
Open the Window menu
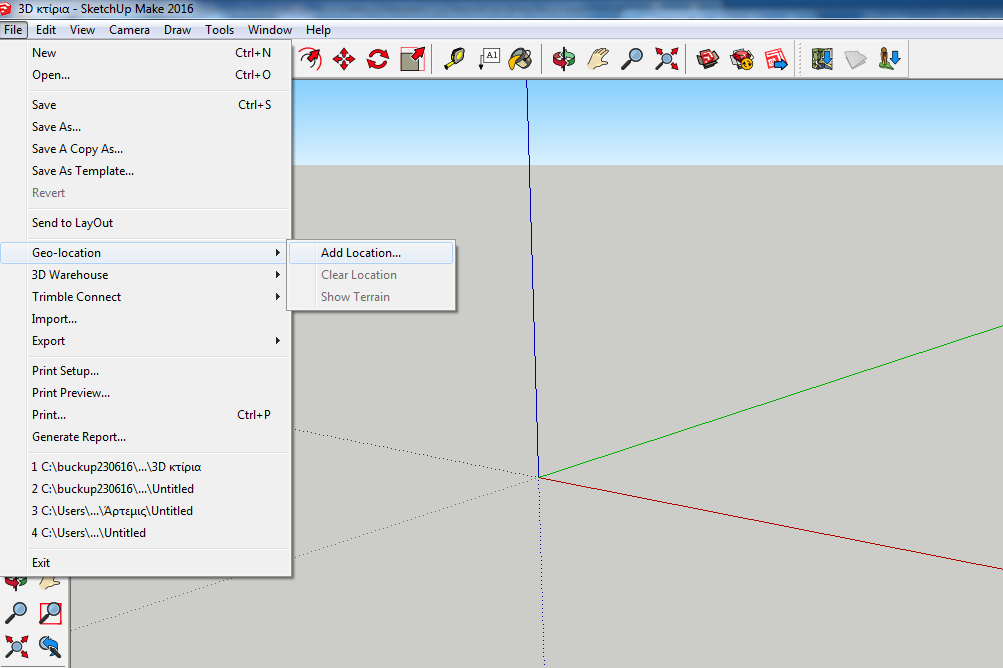coord(270,29)
